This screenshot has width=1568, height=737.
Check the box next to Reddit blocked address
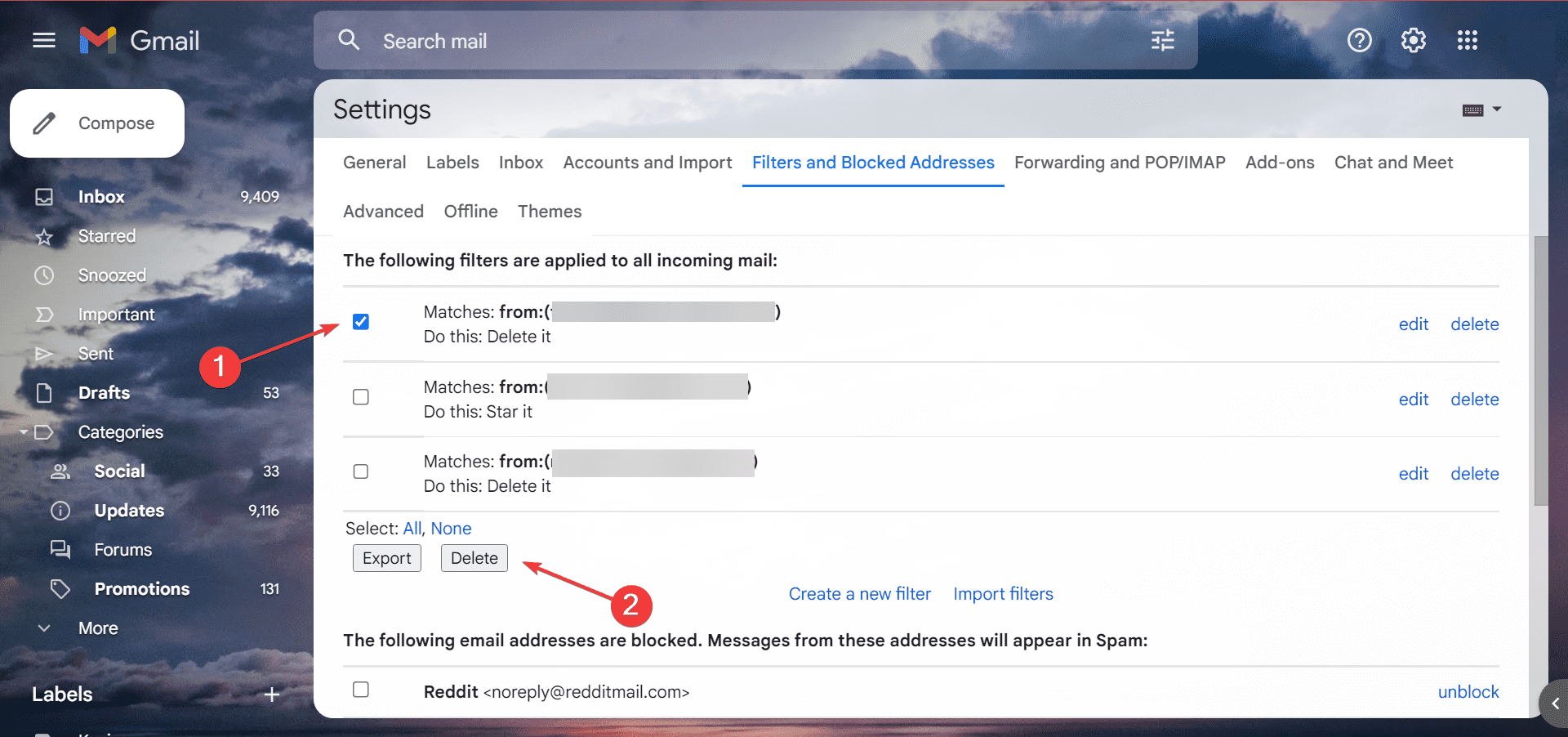360,690
